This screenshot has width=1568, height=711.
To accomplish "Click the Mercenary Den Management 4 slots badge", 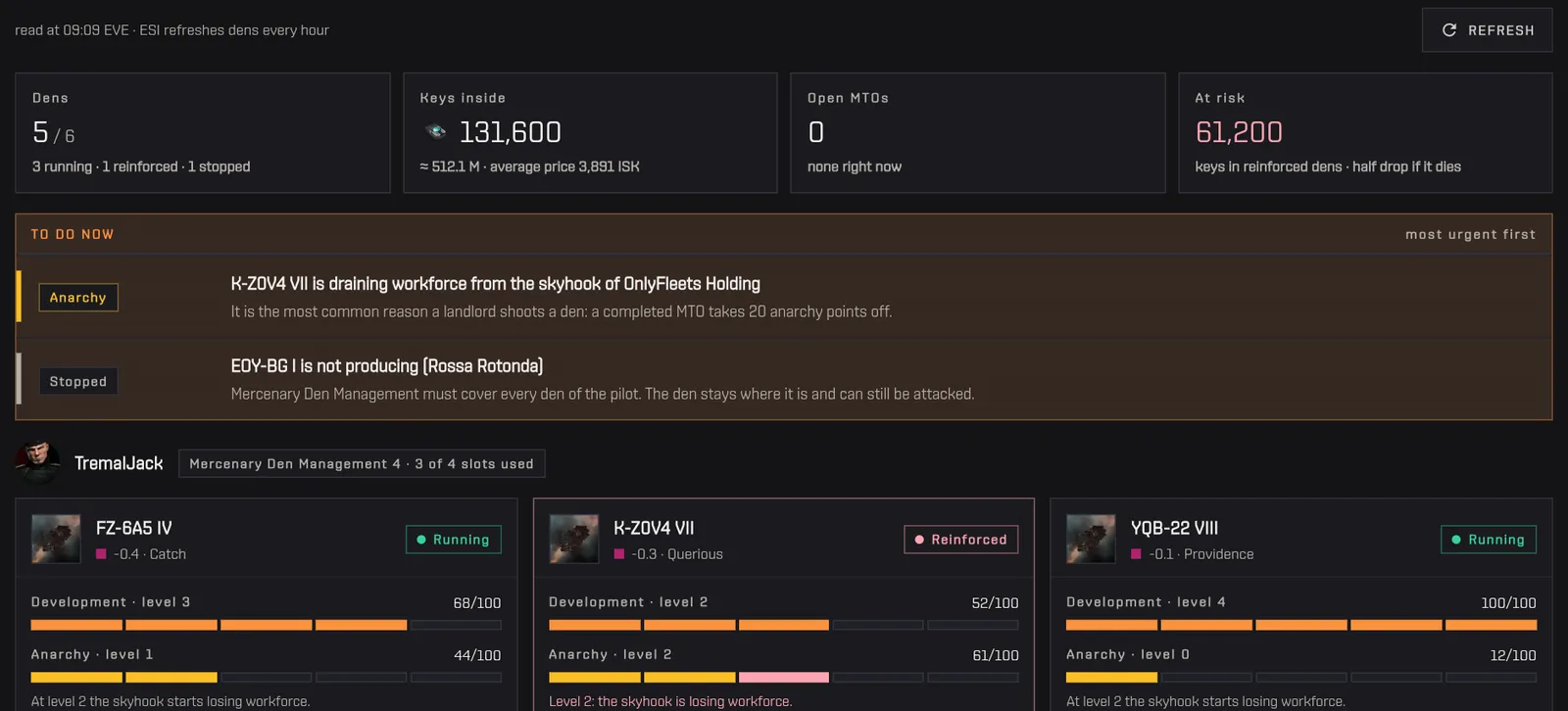I will [x=362, y=463].
